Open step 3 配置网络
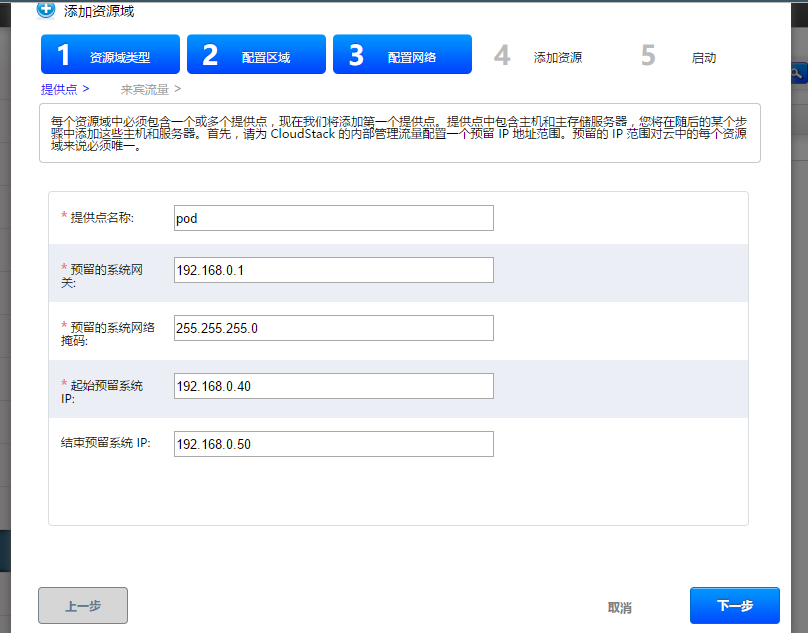This screenshot has width=808, height=633. coord(402,55)
